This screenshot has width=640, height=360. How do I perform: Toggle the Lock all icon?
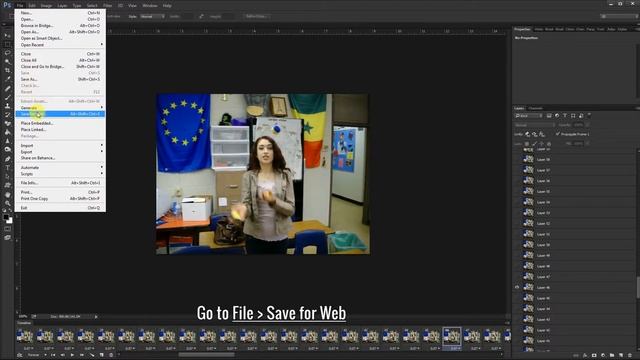coord(549,144)
